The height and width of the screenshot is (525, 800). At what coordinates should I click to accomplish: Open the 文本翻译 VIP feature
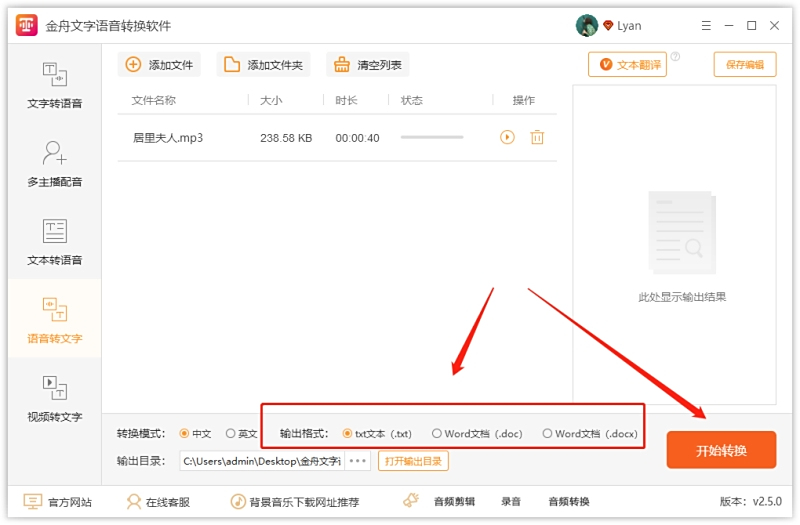[628, 65]
